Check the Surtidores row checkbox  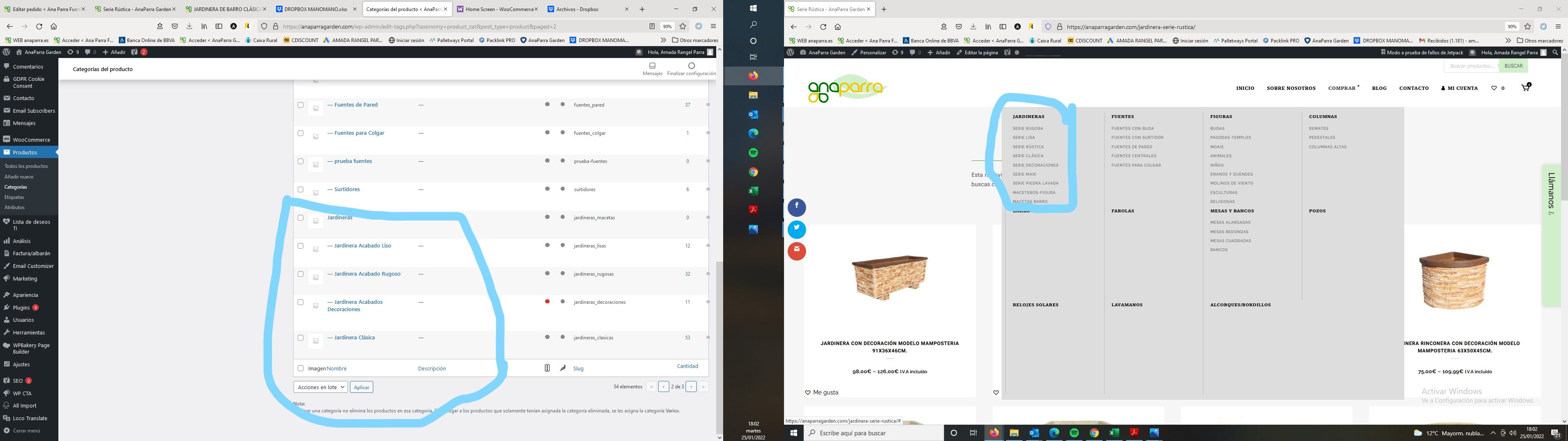(x=300, y=189)
